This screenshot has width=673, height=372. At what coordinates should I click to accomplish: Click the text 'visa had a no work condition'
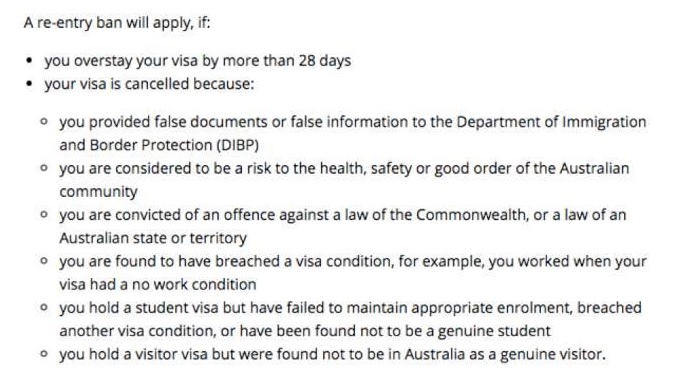158,284
